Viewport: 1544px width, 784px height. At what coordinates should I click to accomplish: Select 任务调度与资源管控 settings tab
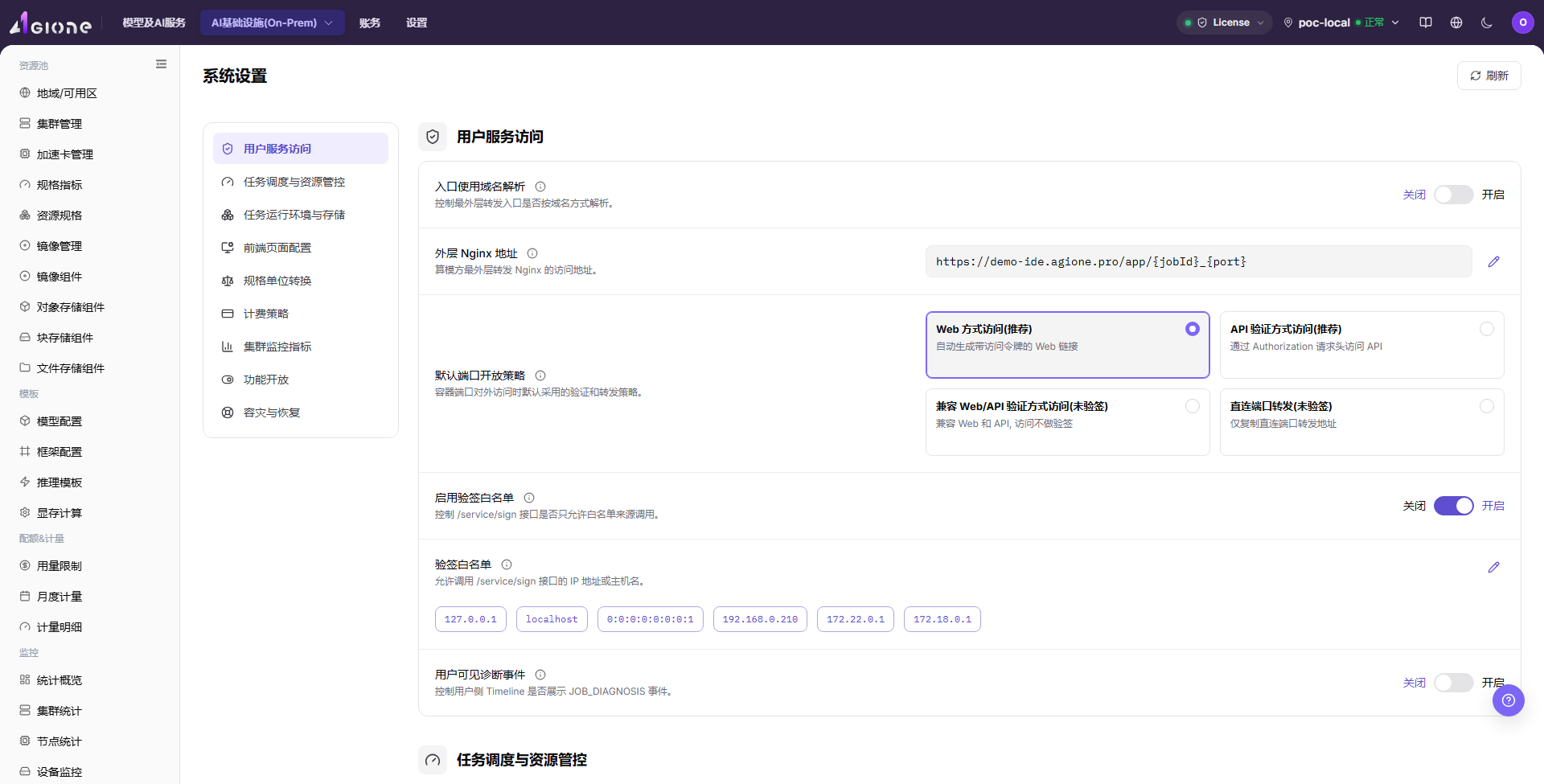301,182
